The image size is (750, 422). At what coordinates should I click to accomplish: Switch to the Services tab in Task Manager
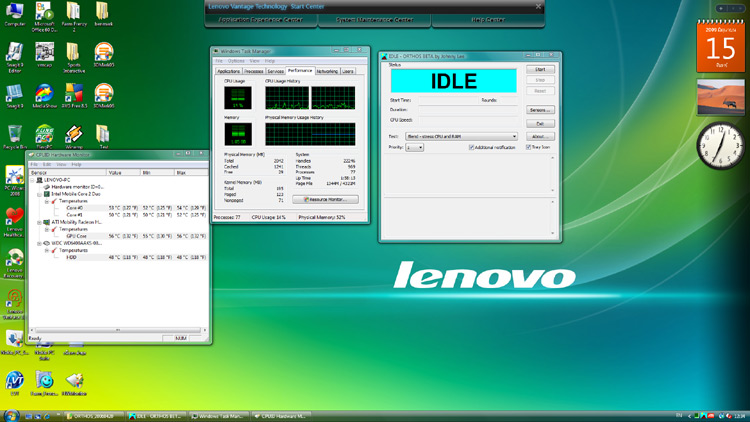tap(276, 71)
